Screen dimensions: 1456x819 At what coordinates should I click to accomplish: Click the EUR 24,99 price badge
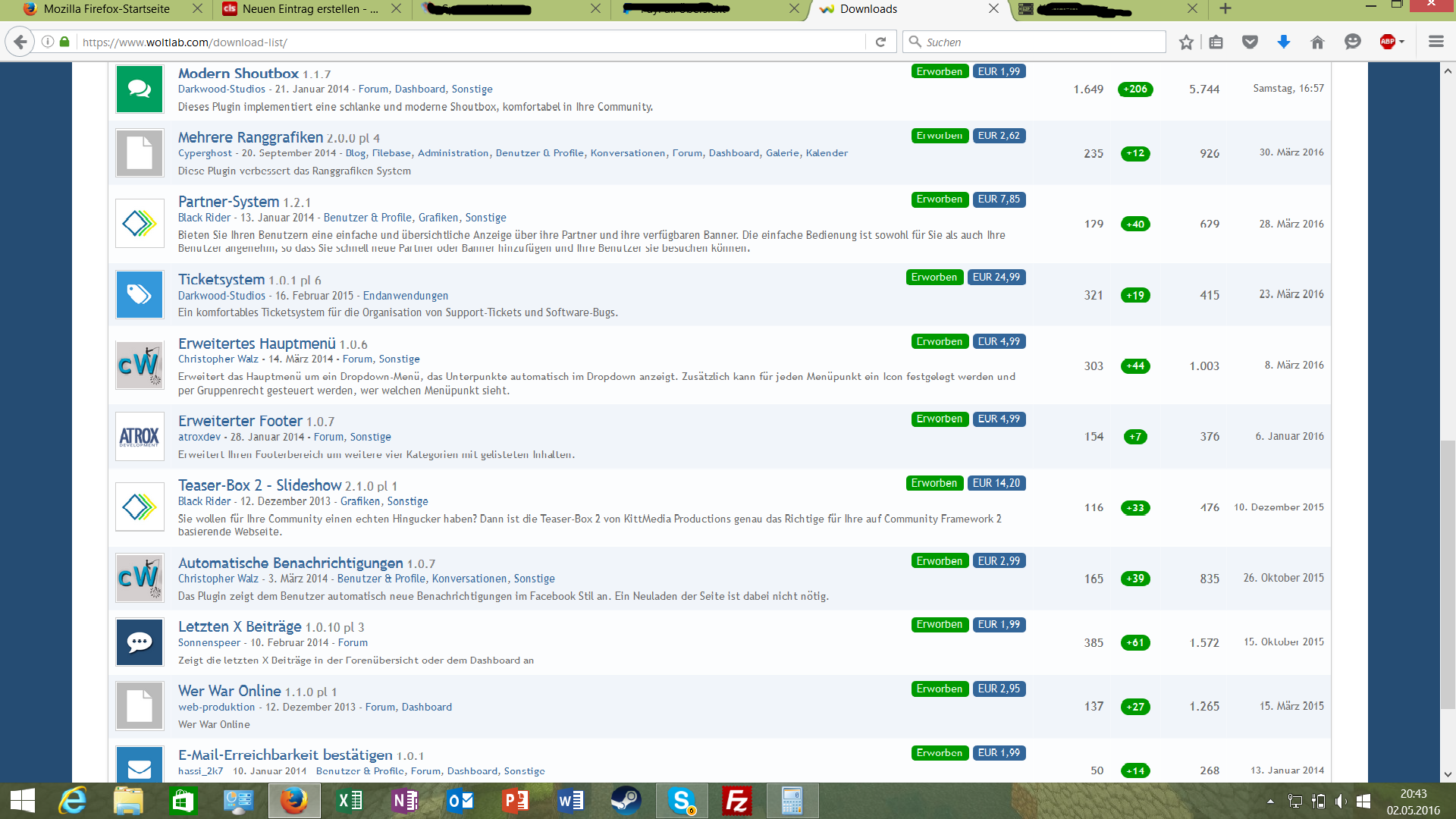click(996, 278)
